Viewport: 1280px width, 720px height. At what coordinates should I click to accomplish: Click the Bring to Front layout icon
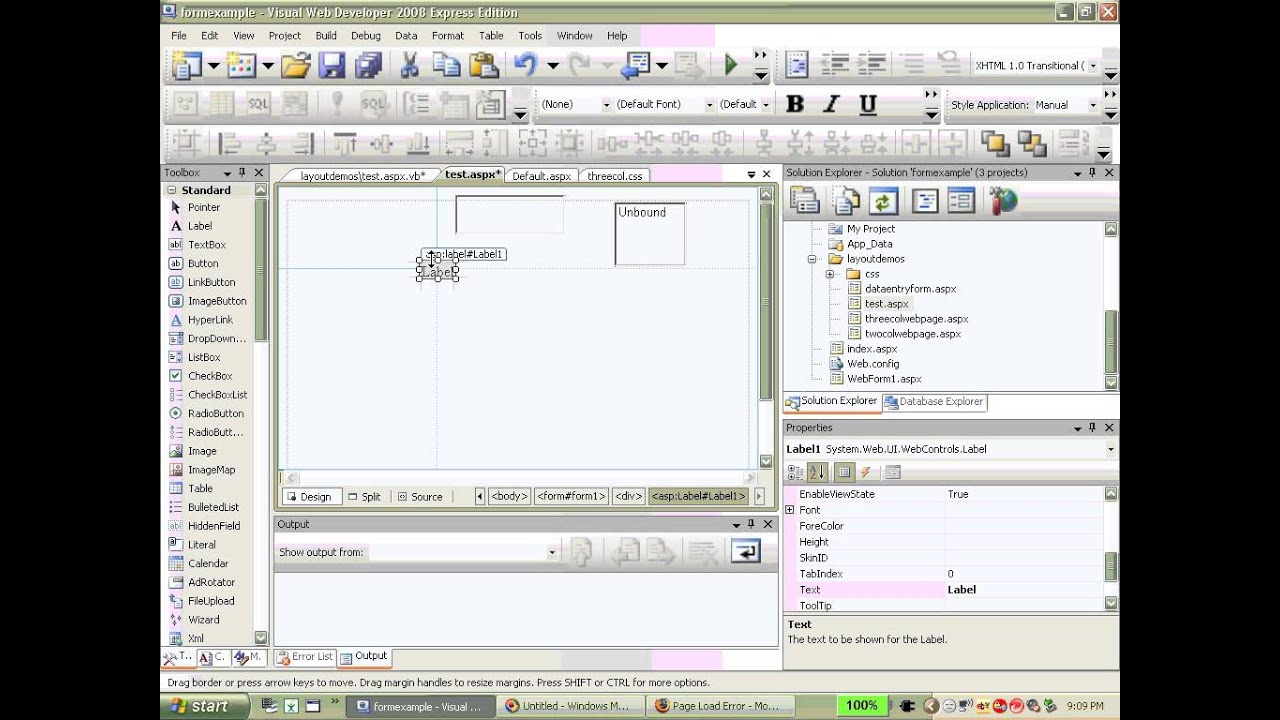(x=994, y=143)
